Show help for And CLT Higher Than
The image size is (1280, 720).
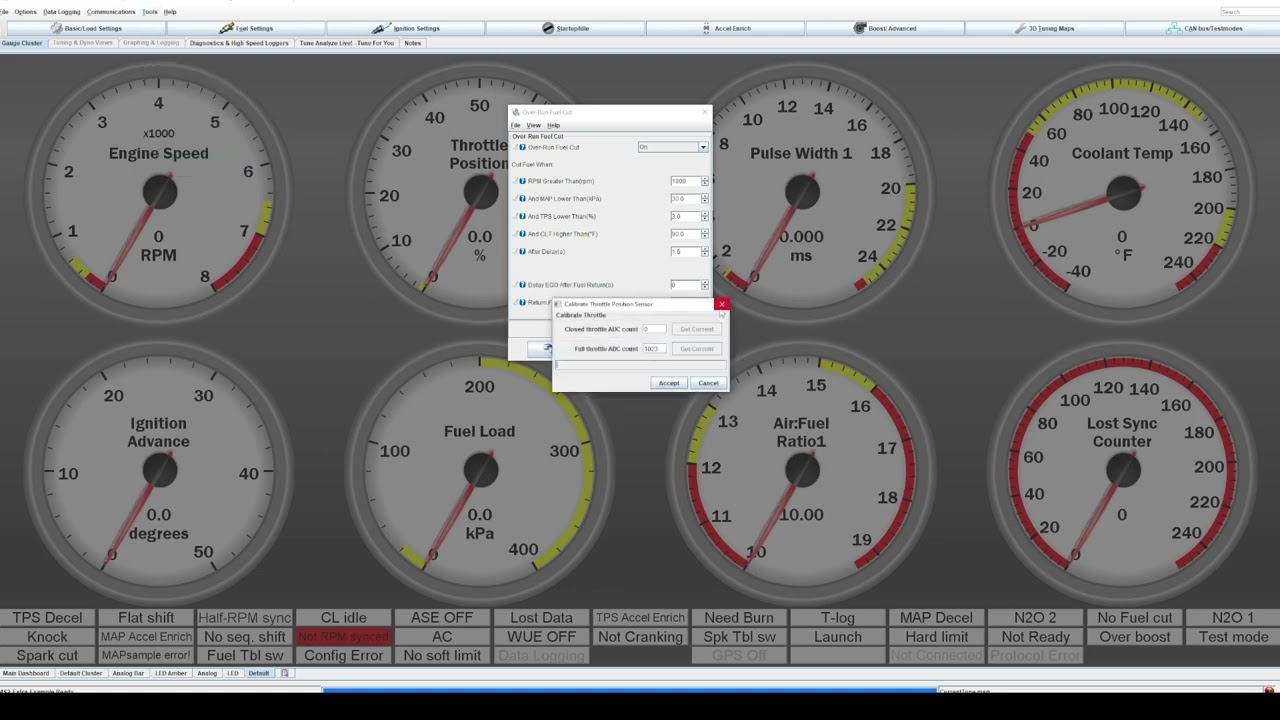coord(522,233)
